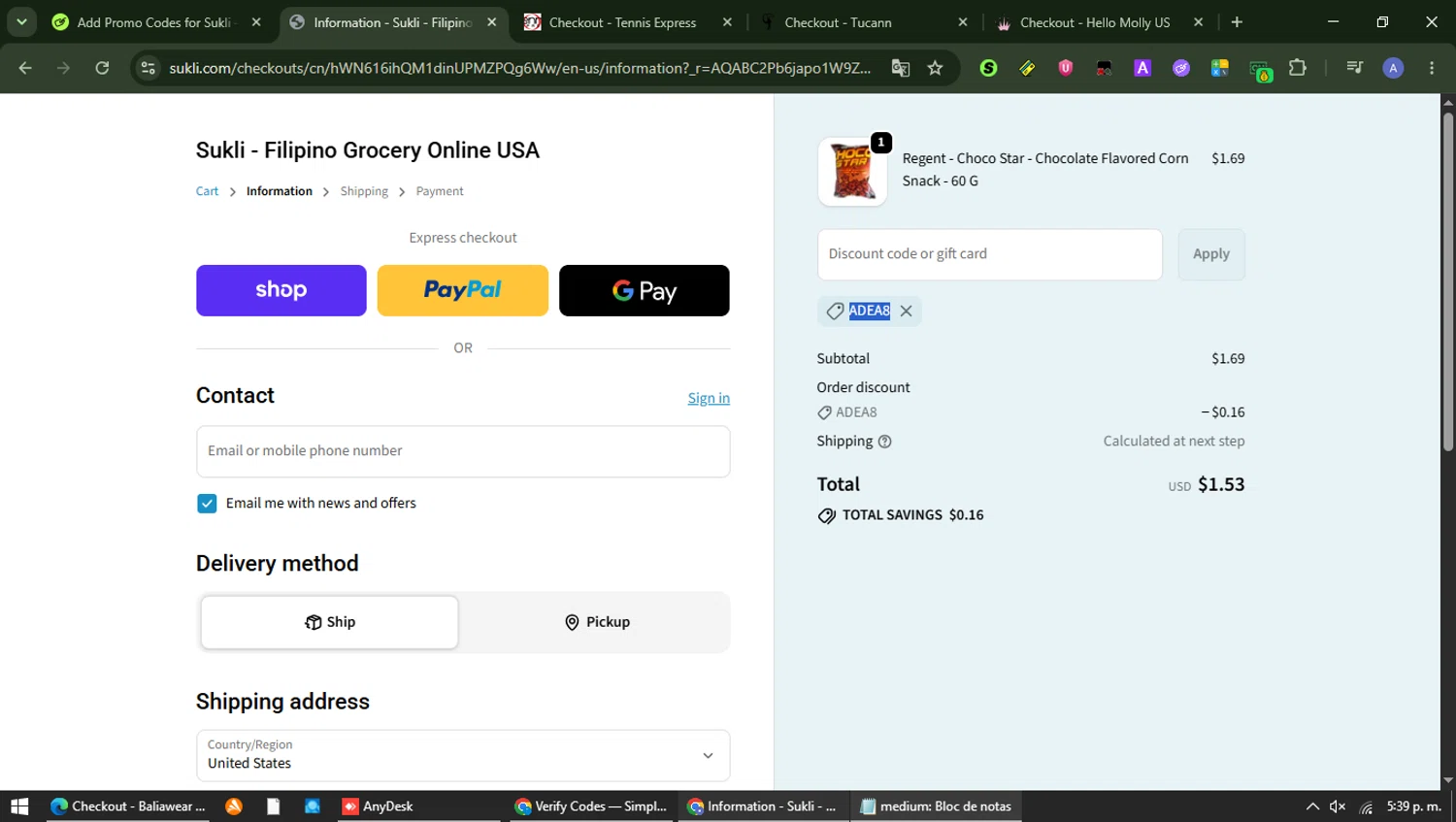Viewport: 1456px width, 822px height.
Task: Expand the Country/Region dropdown
Action: coord(463,755)
